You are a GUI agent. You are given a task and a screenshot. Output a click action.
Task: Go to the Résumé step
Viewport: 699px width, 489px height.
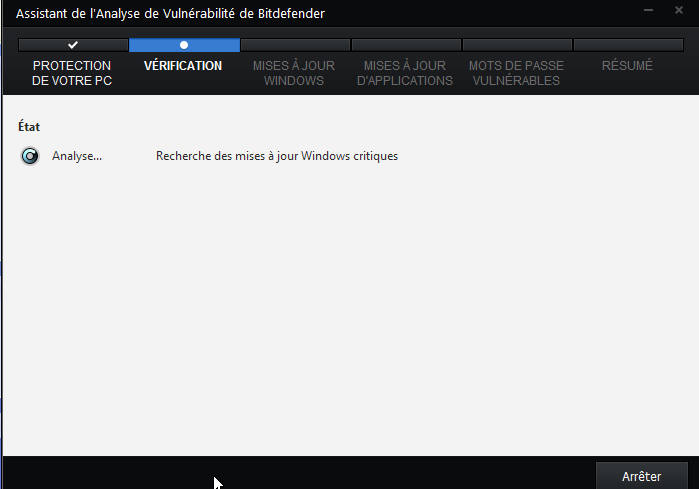tap(627, 66)
